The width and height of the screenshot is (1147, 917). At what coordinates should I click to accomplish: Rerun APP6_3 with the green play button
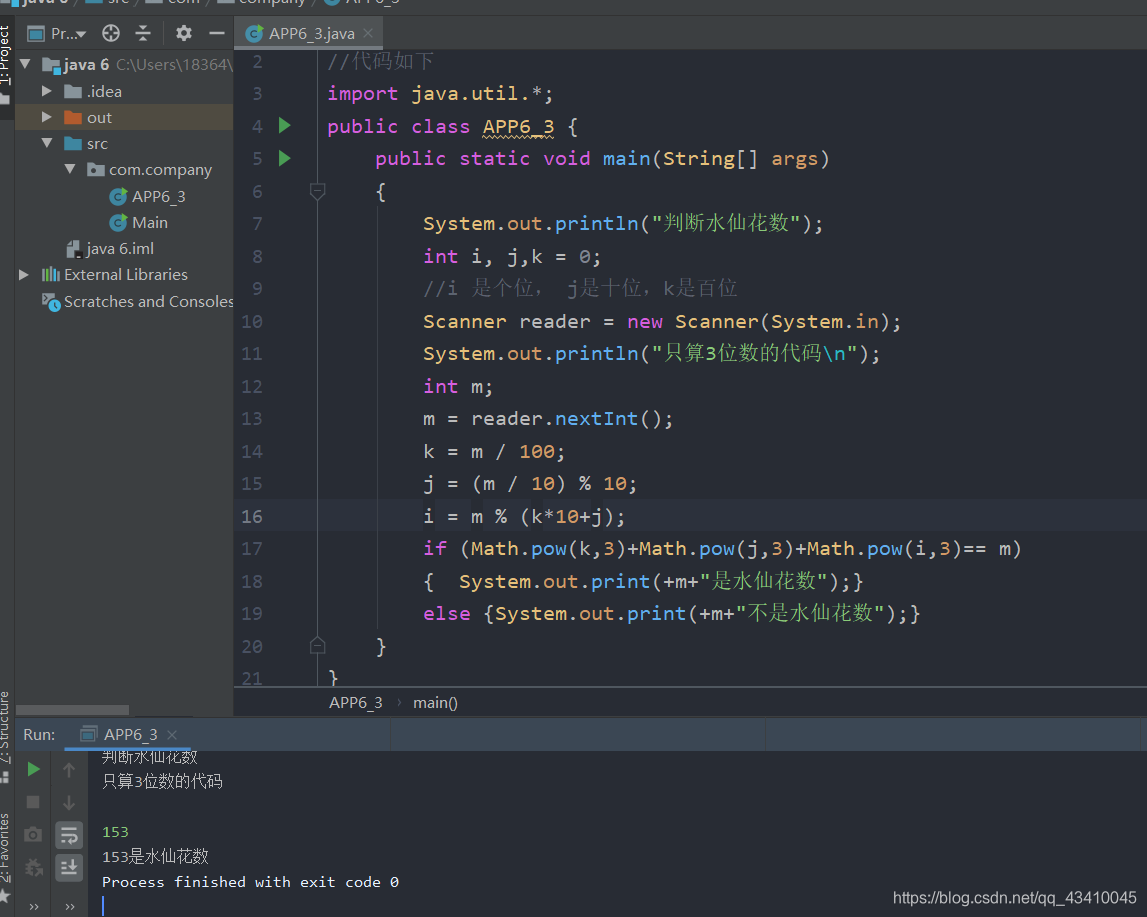(x=34, y=769)
